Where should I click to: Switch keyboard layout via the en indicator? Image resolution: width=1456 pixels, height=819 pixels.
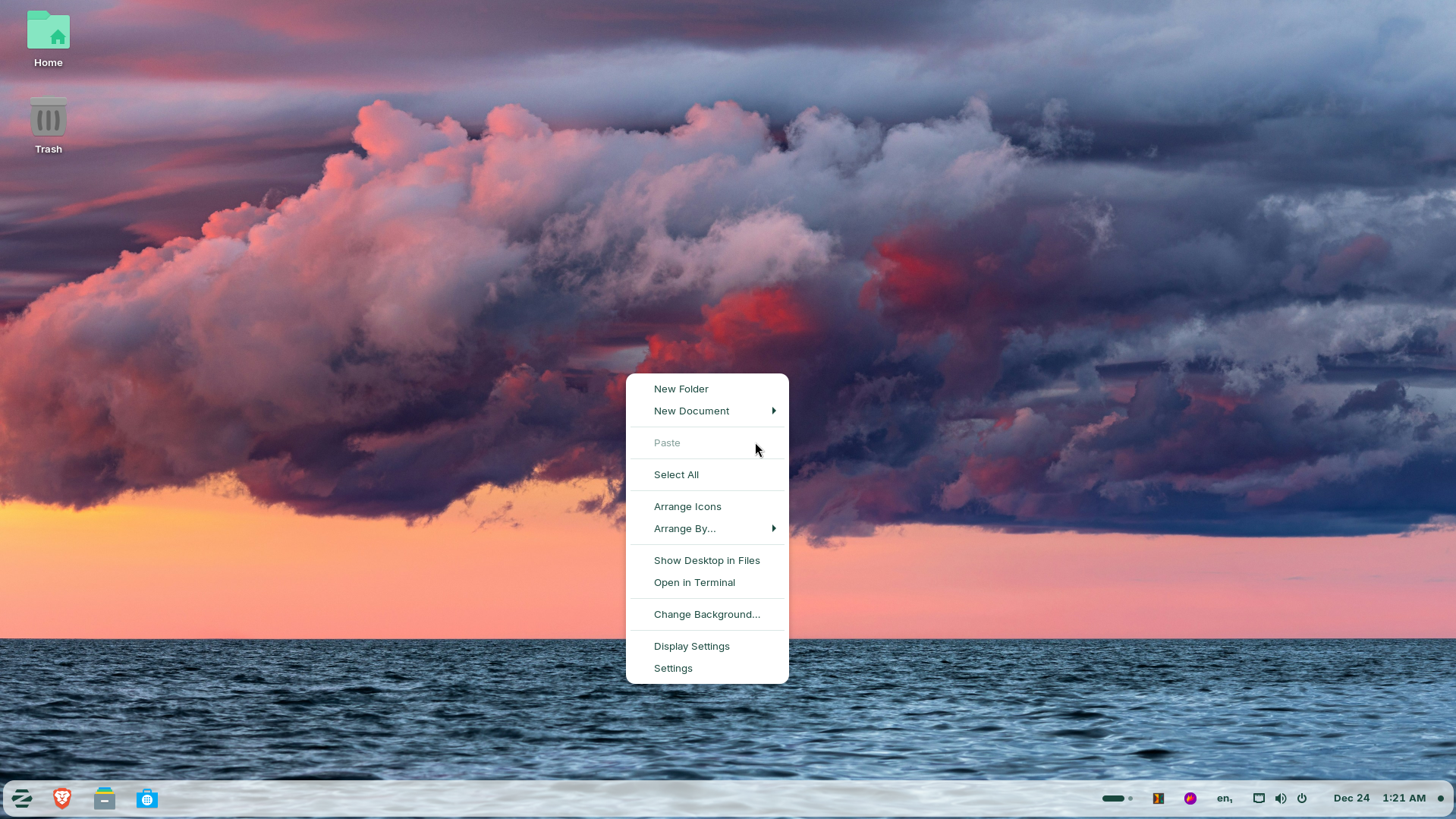[x=1224, y=798]
